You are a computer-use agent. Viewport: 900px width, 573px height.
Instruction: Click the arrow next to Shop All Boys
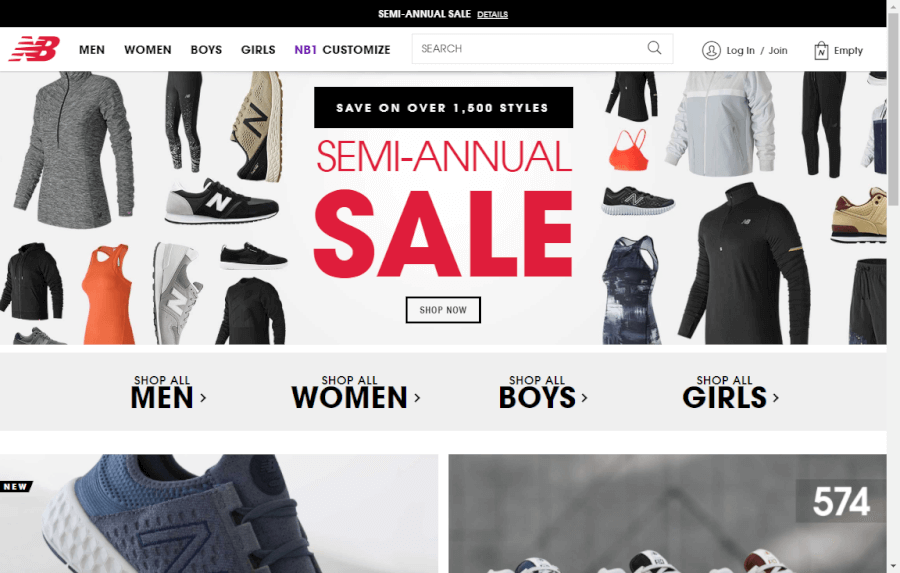(x=584, y=397)
